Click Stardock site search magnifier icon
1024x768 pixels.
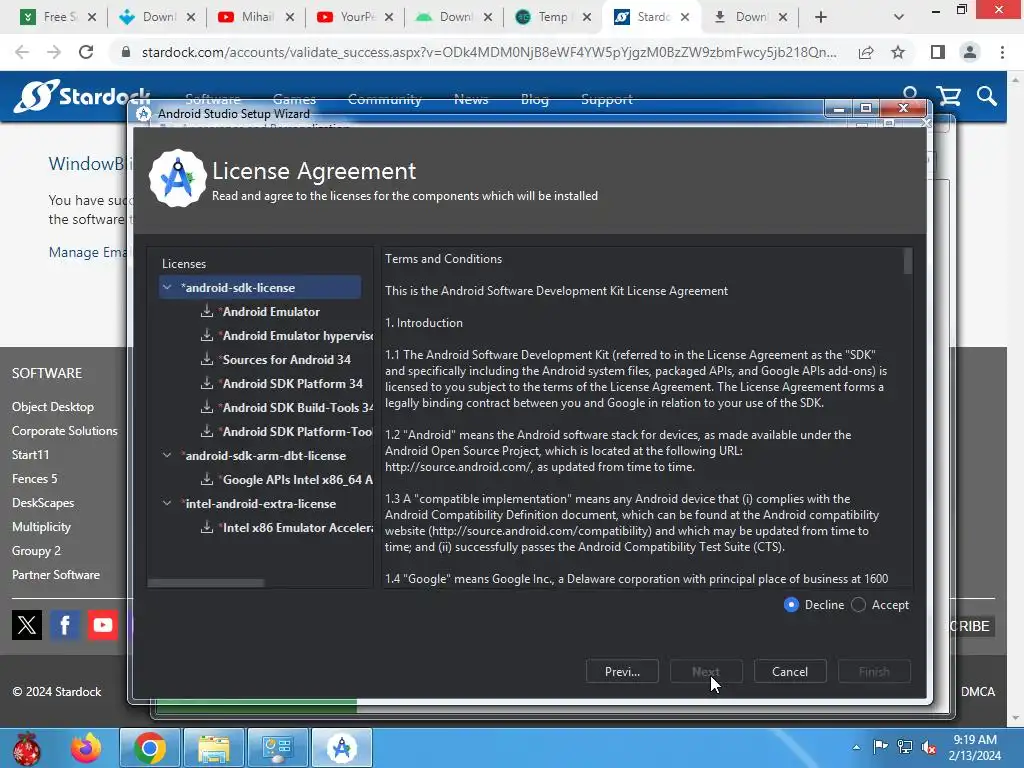(x=987, y=97)
